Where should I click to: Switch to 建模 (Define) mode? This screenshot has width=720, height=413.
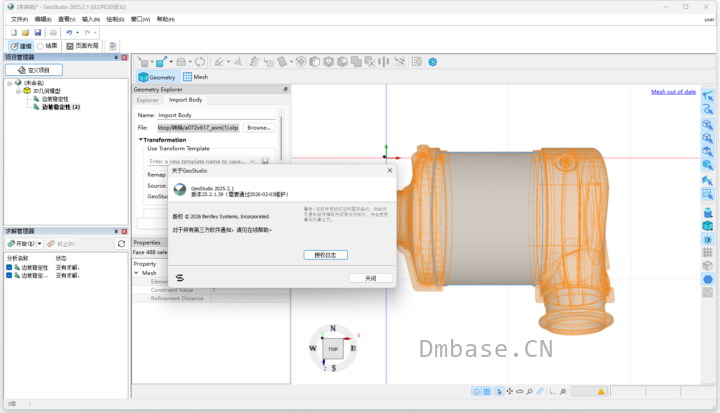pyautogui.click(x=21, y=46)
